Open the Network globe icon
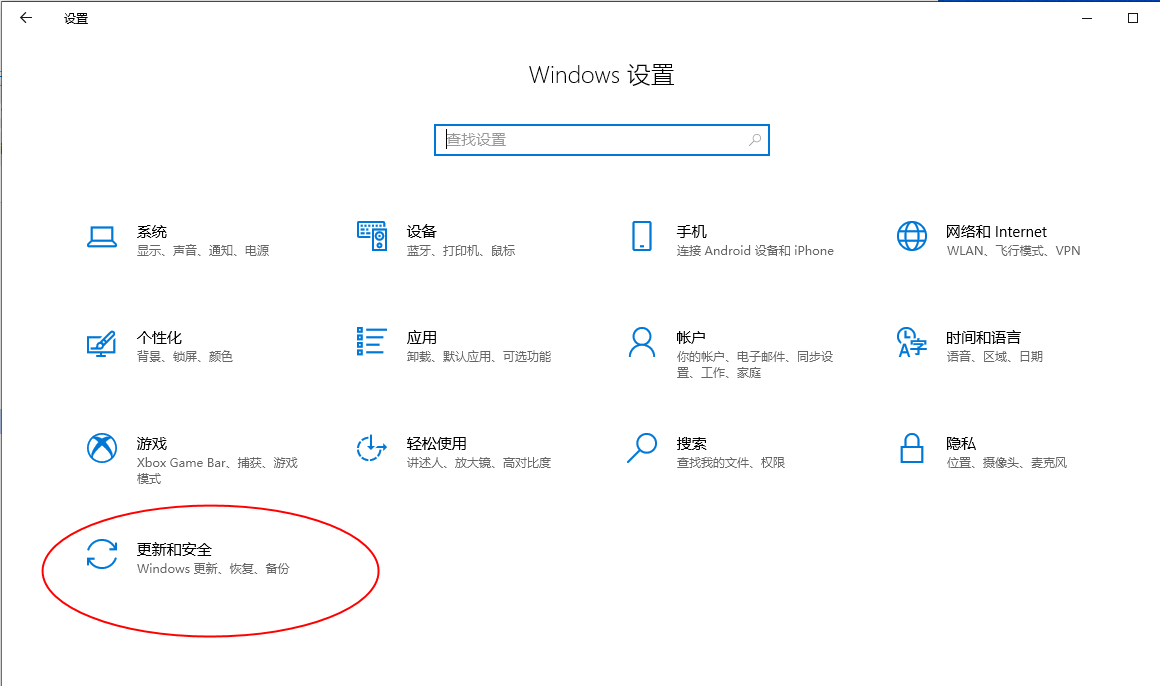The width and height of the screenshot is (1160, 686). (911, 236)
